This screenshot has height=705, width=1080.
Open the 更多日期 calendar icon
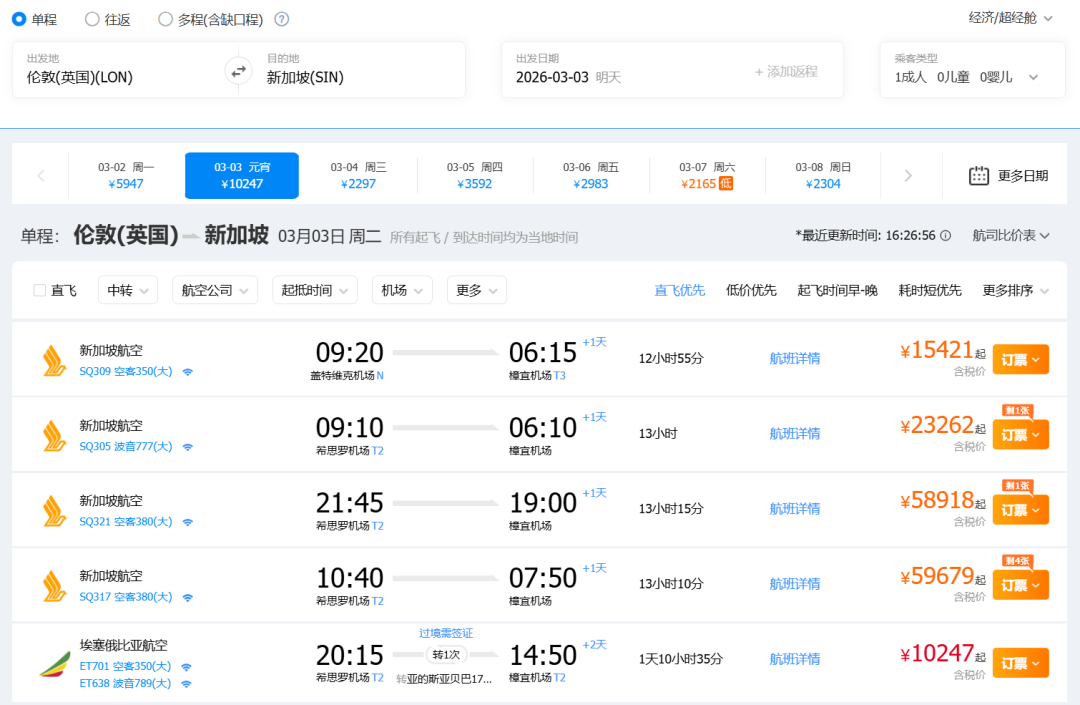coord(979,176)
